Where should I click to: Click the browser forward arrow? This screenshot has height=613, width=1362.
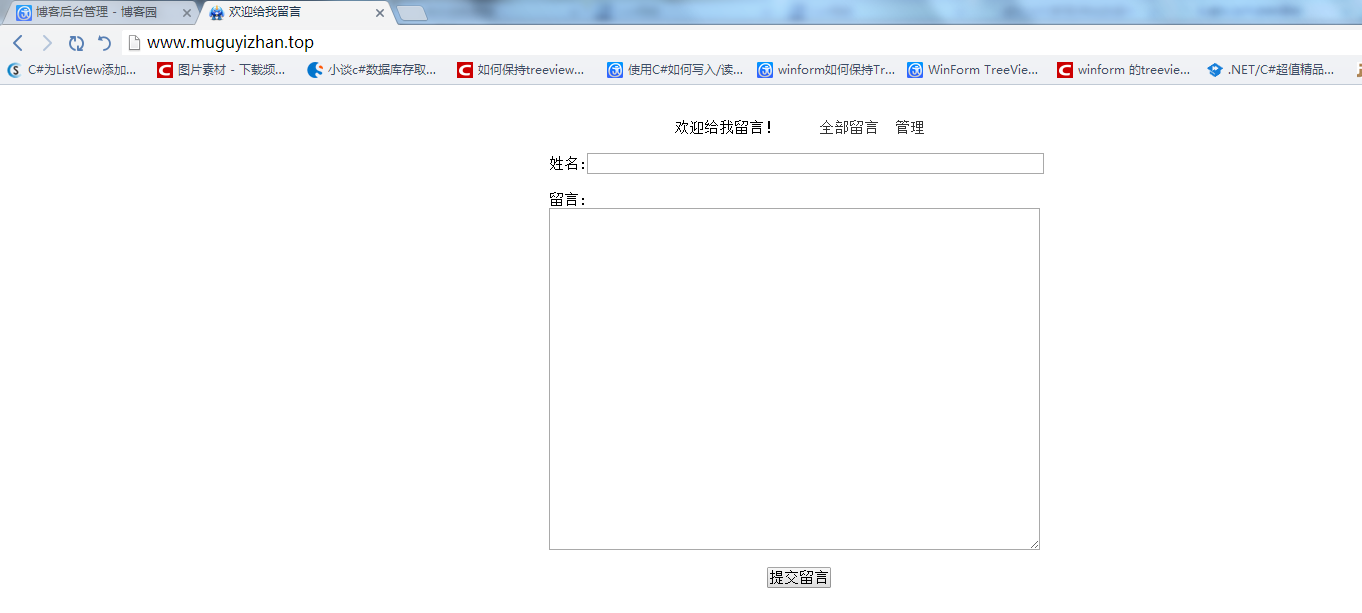46,43
